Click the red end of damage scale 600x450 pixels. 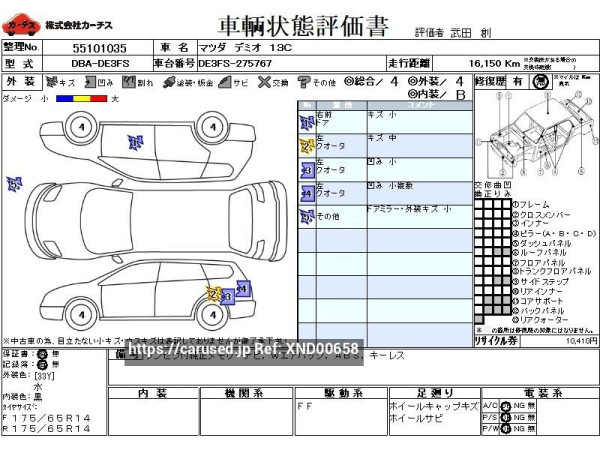pos(101,99)
